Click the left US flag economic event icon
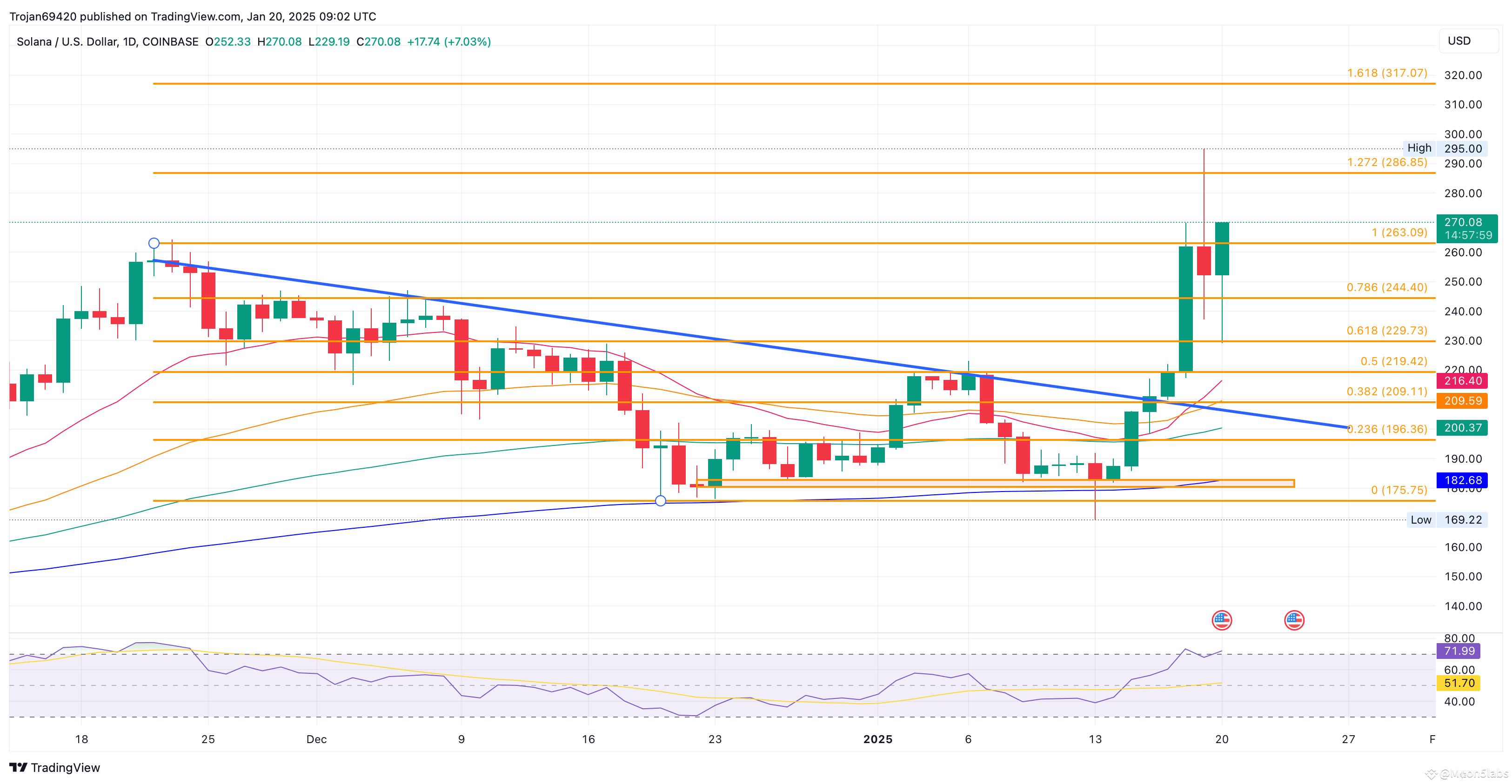This screenshot has height=784, width=1512. click(x=1222, y=620)
